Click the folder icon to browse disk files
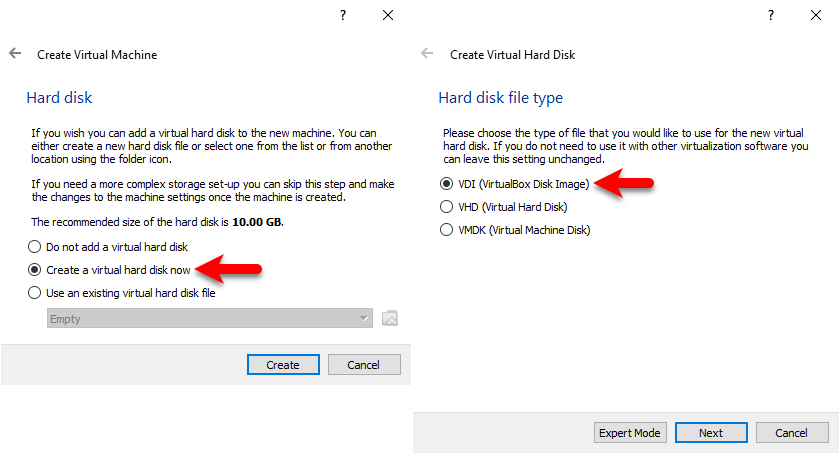 pyautogui.click(x=389, y=318)
